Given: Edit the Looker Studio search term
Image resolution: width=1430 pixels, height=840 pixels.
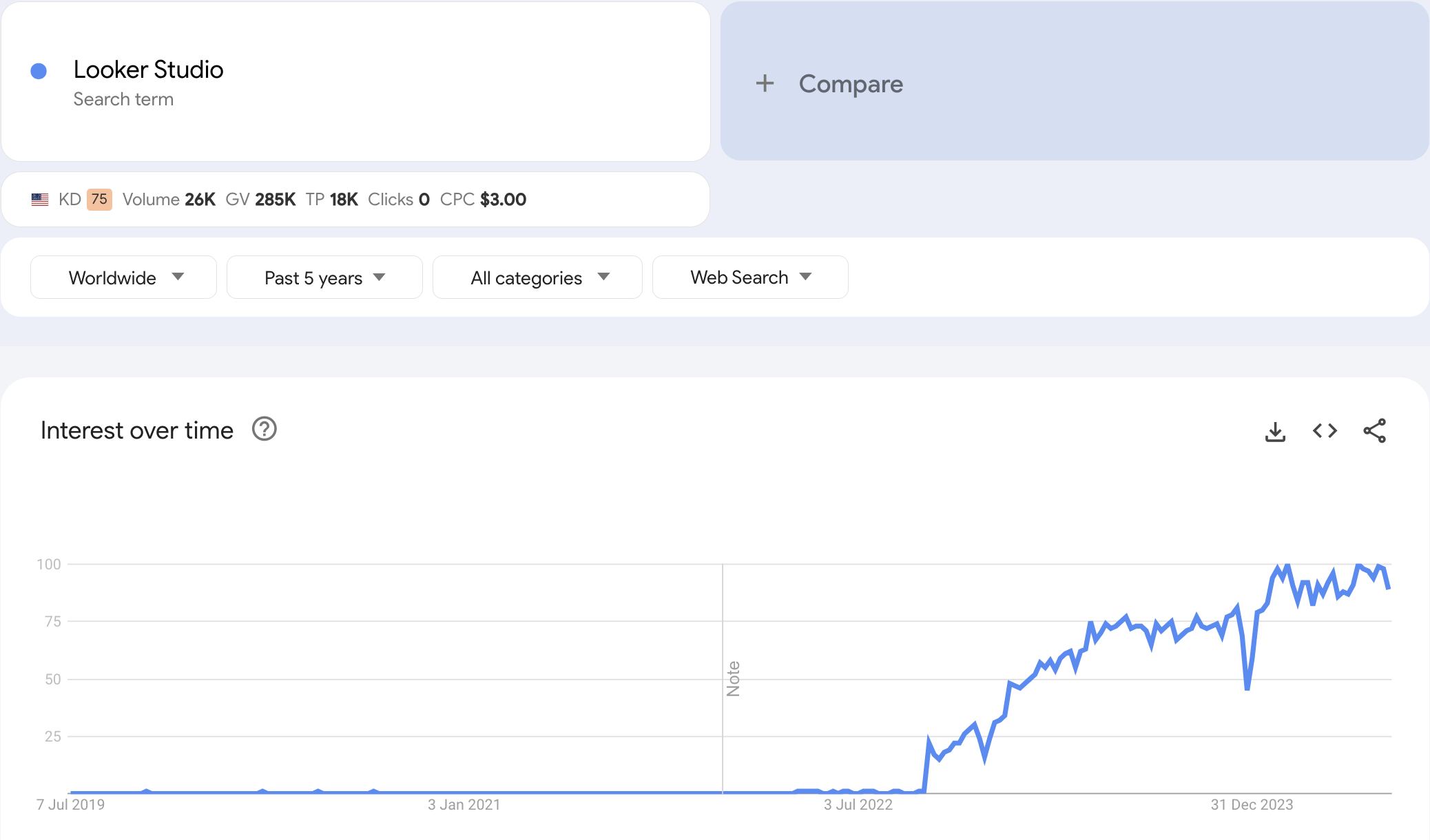Looking at the screenshot, I should (x=148, y=70).
